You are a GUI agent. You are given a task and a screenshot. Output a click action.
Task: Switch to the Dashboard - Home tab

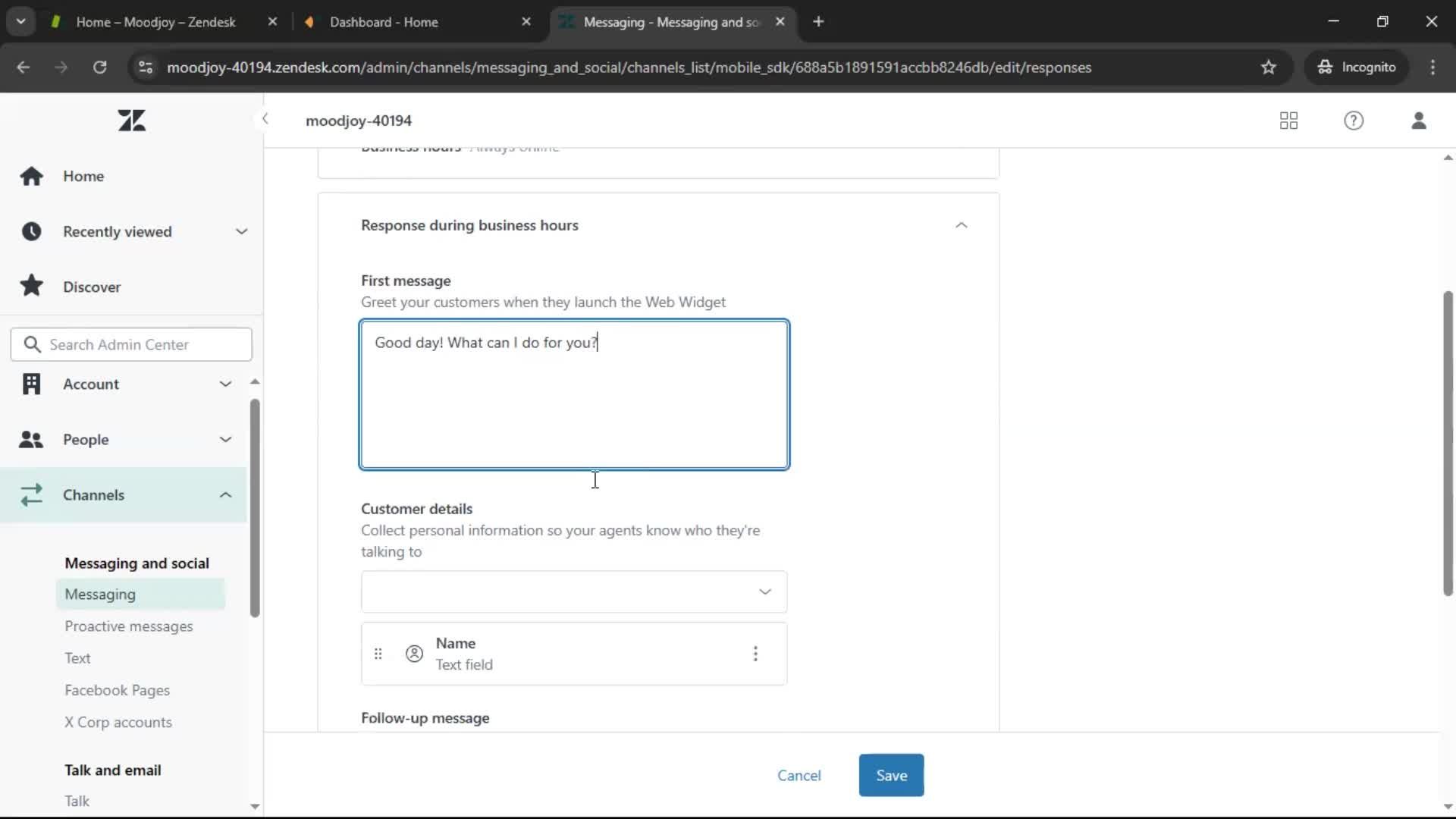tap(384, 22)
